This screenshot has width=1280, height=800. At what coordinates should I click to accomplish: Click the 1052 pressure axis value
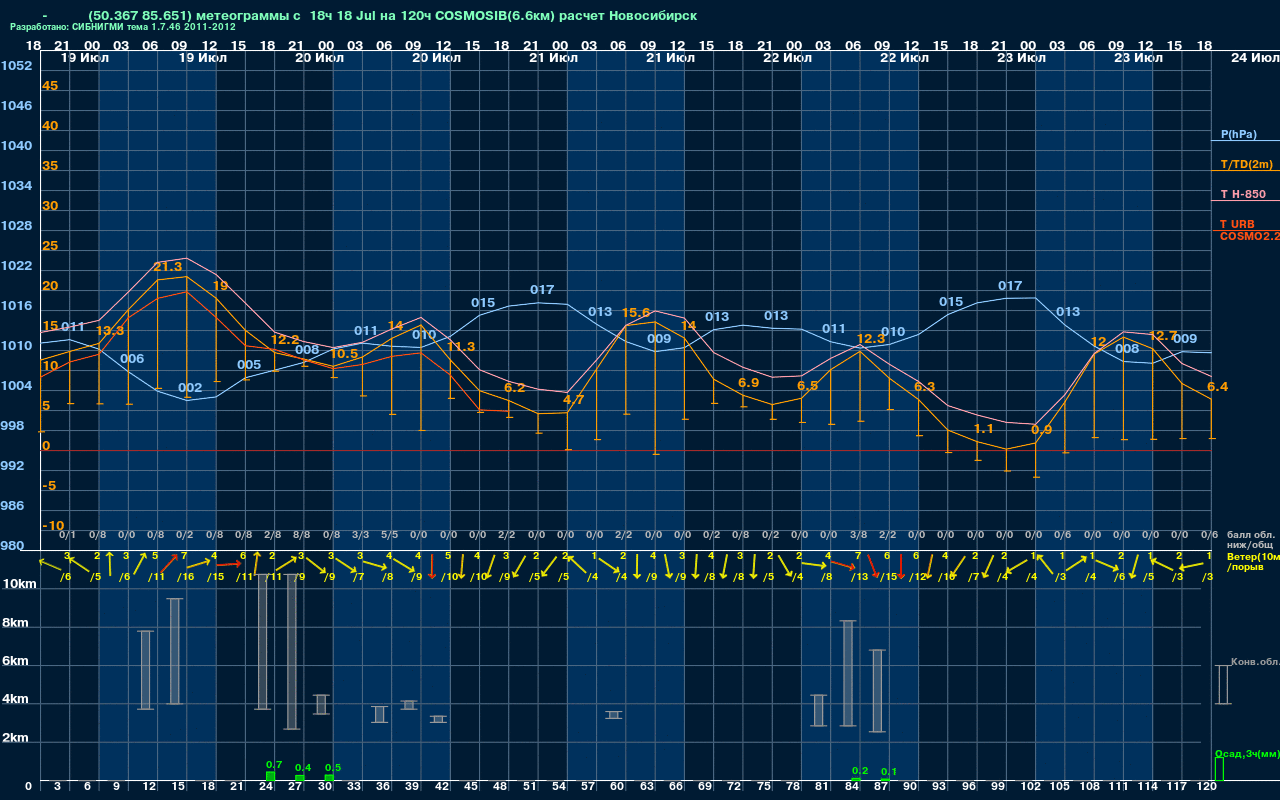pyautogui.click(x=16, y=66)
